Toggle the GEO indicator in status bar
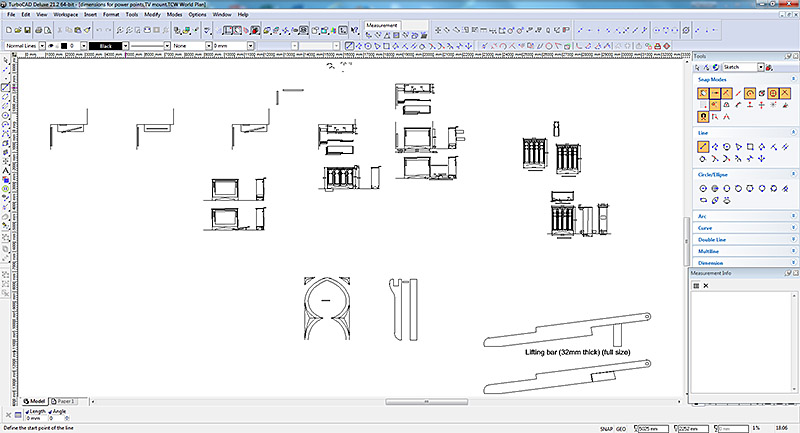The height and width of the screenshot is (433, 800). click(x=621, y=428)
